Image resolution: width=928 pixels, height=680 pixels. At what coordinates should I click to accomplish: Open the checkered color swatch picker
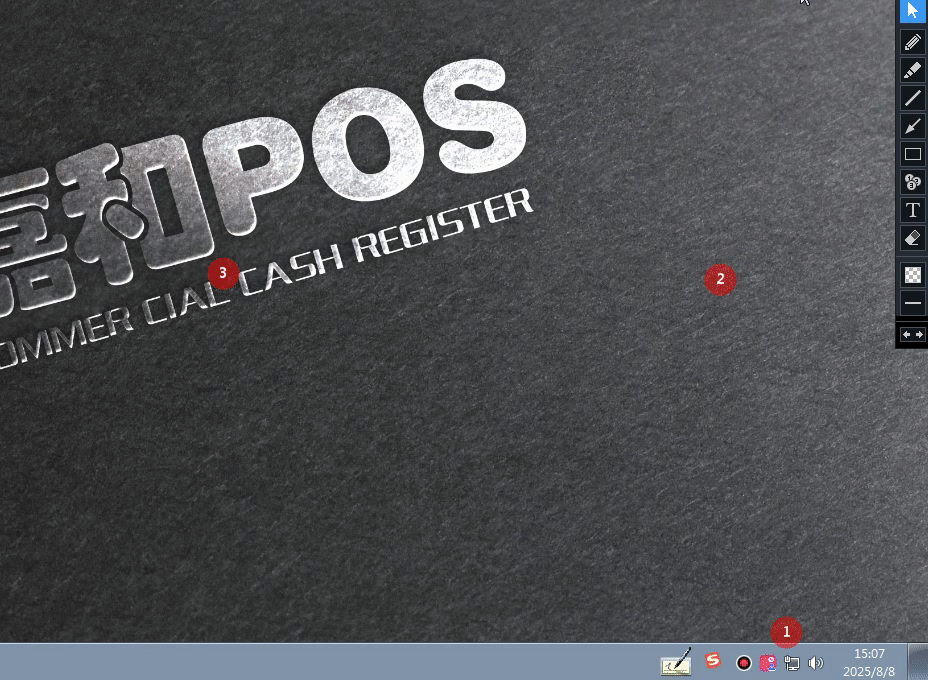tap(912, 274)
